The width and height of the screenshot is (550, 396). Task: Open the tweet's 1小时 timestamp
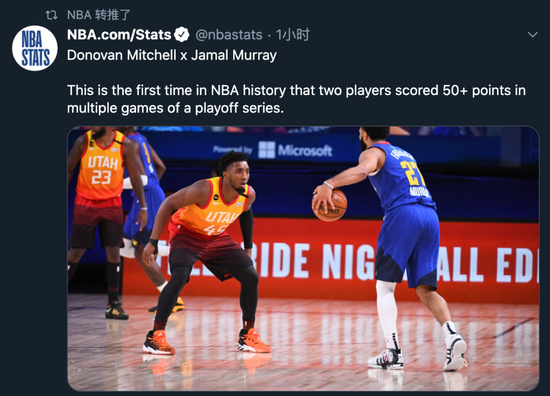point(293,35)
